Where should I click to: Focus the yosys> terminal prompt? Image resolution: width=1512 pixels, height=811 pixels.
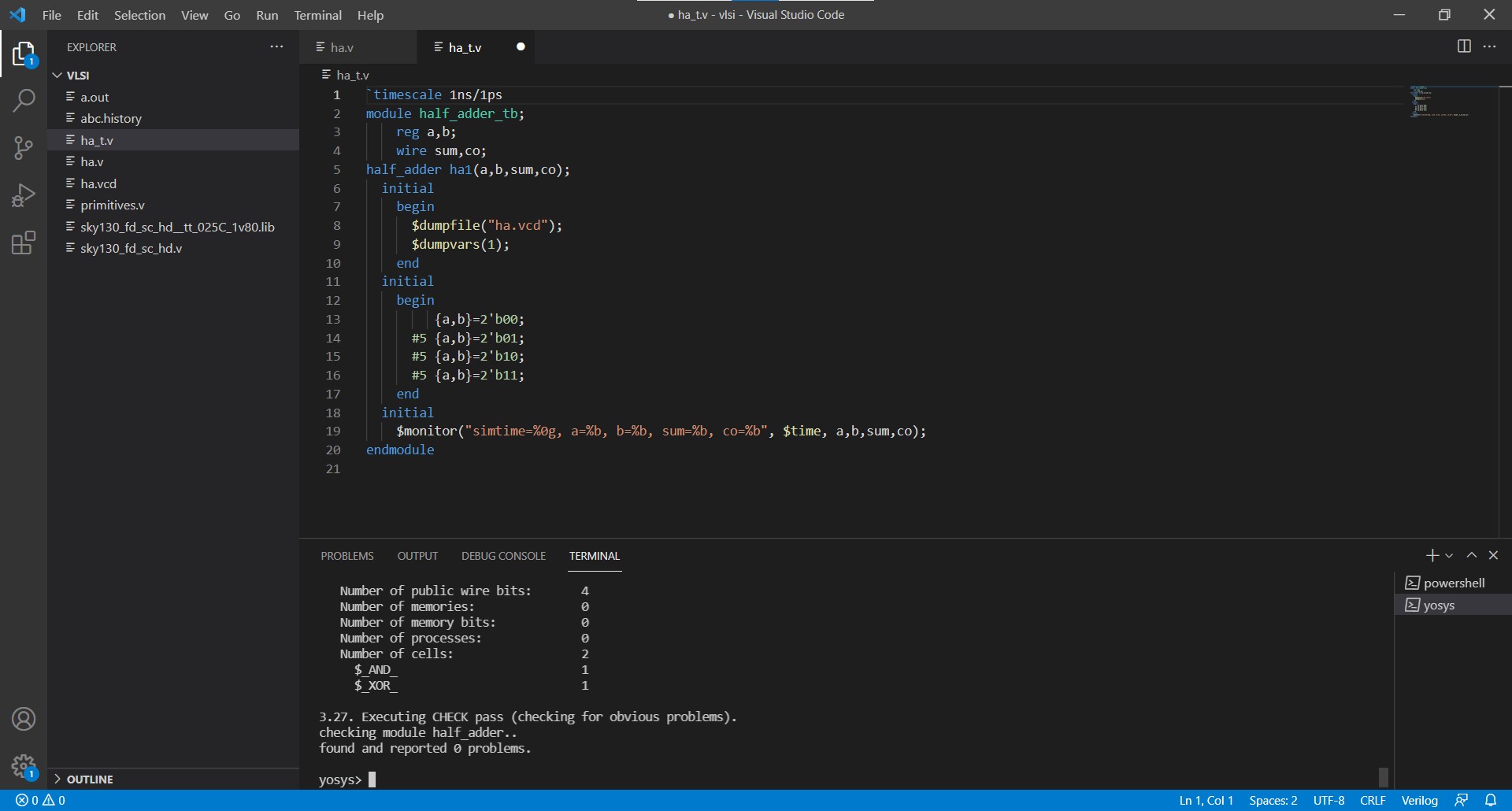pos(347,780)
